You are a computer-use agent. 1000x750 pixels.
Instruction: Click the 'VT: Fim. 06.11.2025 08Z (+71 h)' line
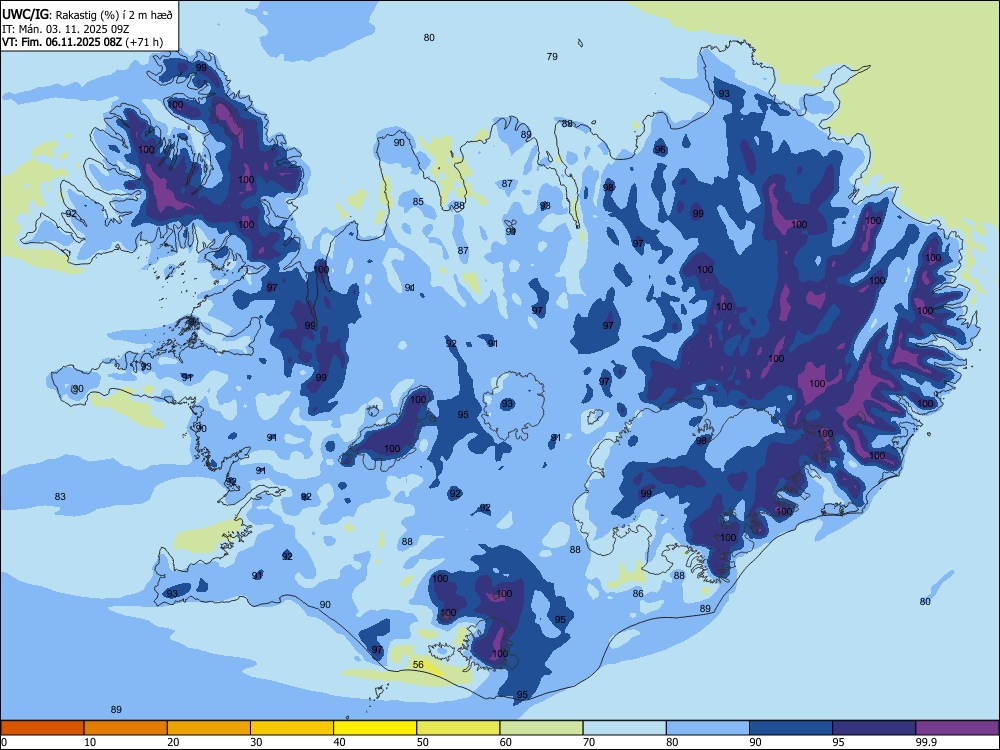(82, 42)
